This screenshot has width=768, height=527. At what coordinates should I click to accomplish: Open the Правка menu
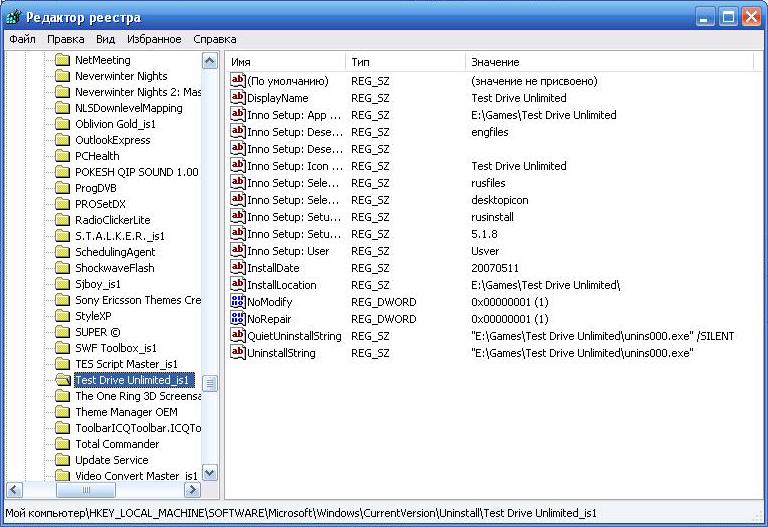pyautogui.click(x=66, y=39)
